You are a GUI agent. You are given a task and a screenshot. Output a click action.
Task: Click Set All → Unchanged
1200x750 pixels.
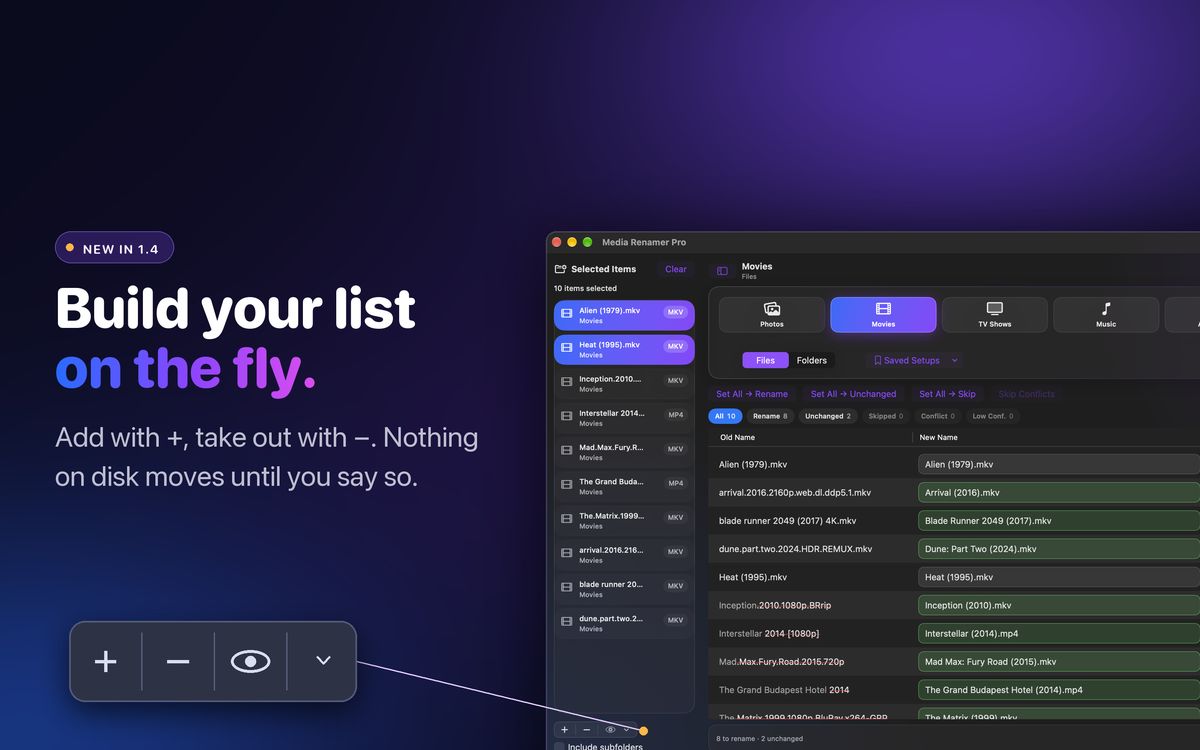click(853, 394)
